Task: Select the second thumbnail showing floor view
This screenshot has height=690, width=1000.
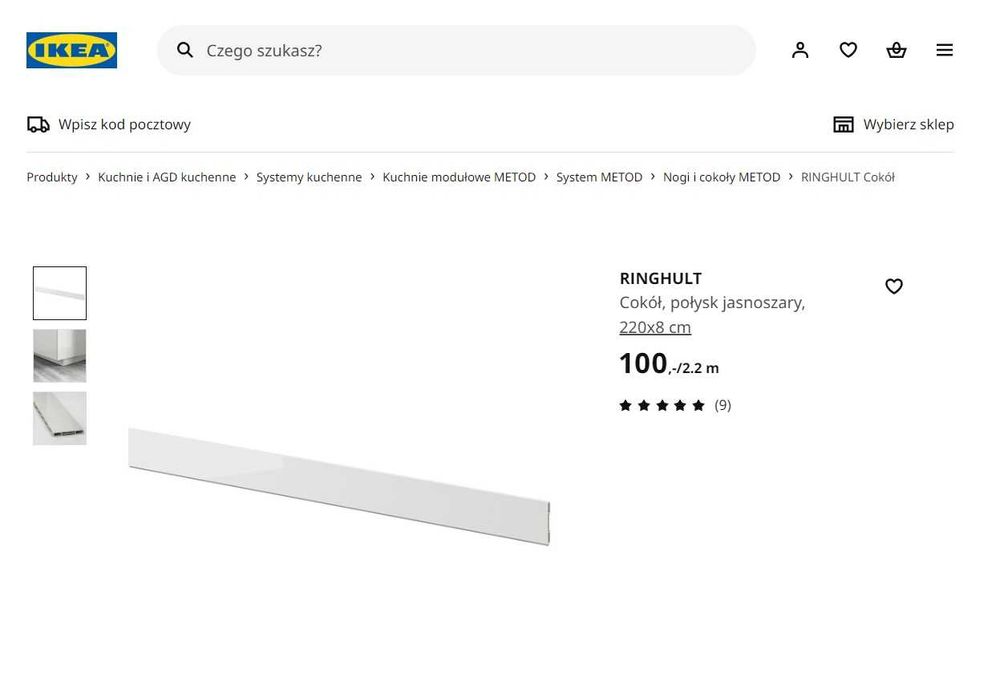Action: [x=60, y=356]
